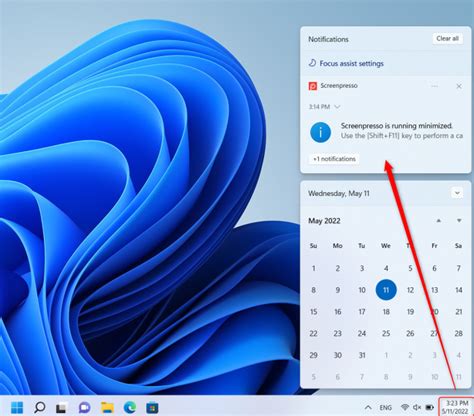This screenshot has height=416, width=474.
Task: Open Focus assist settings
Action: pyautogui.click(x=346, y=63)
